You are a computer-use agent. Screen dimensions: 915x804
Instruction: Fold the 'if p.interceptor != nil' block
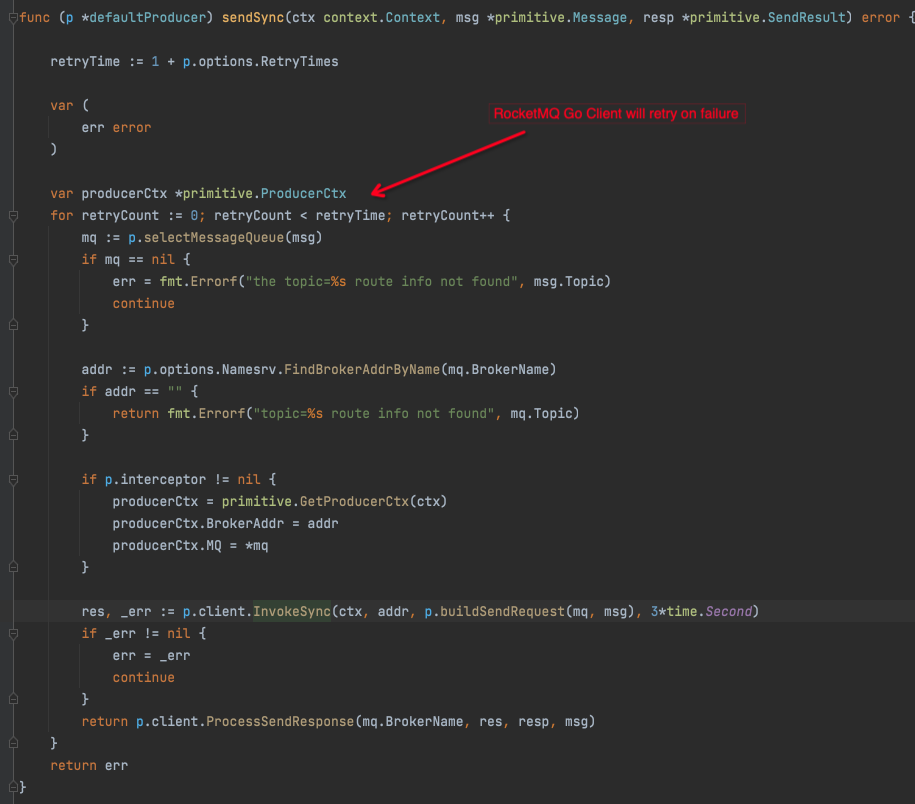click(13, 480)
